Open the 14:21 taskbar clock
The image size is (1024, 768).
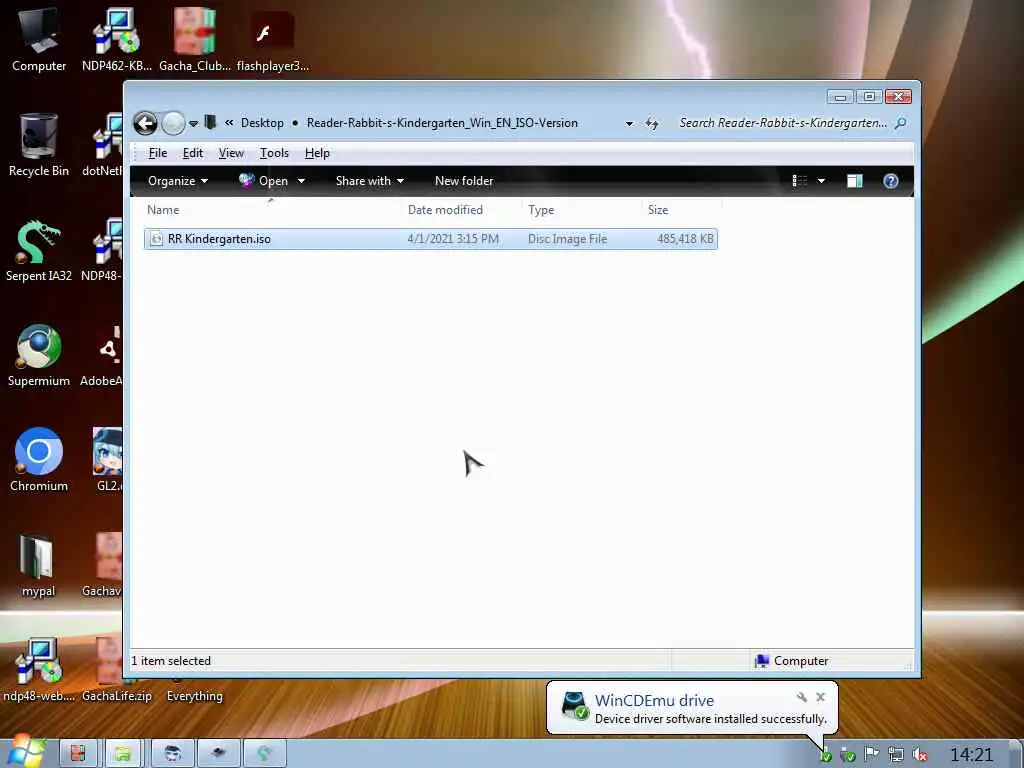coord(971,755)
